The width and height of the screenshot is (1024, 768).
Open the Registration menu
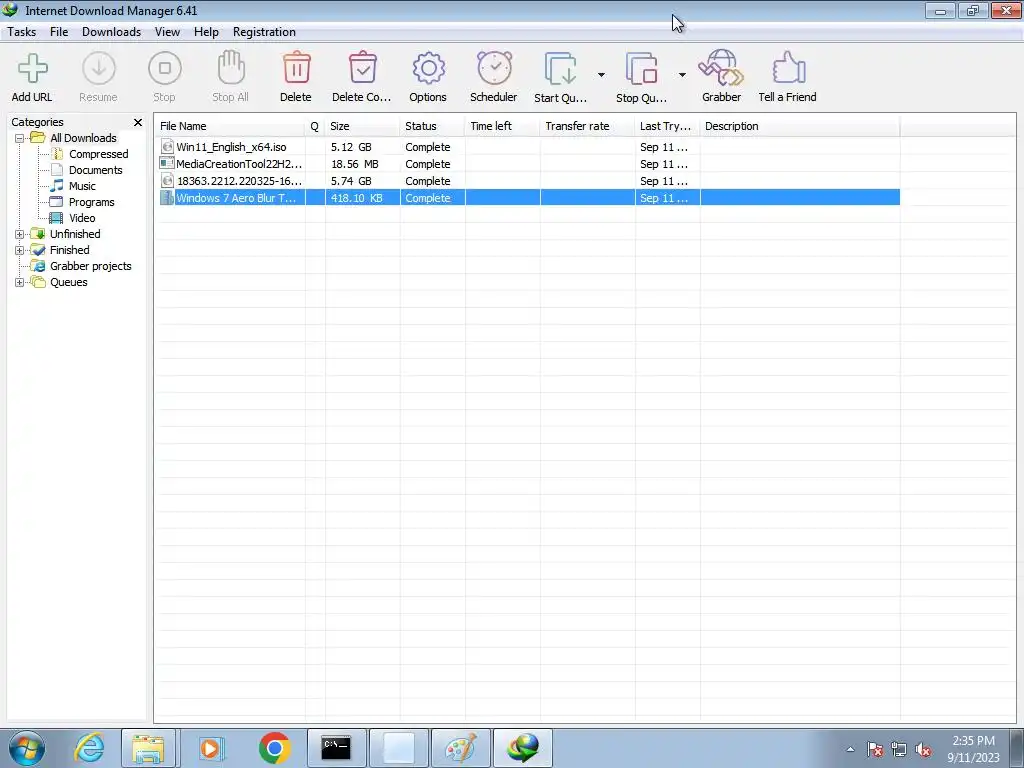point(264,32)
